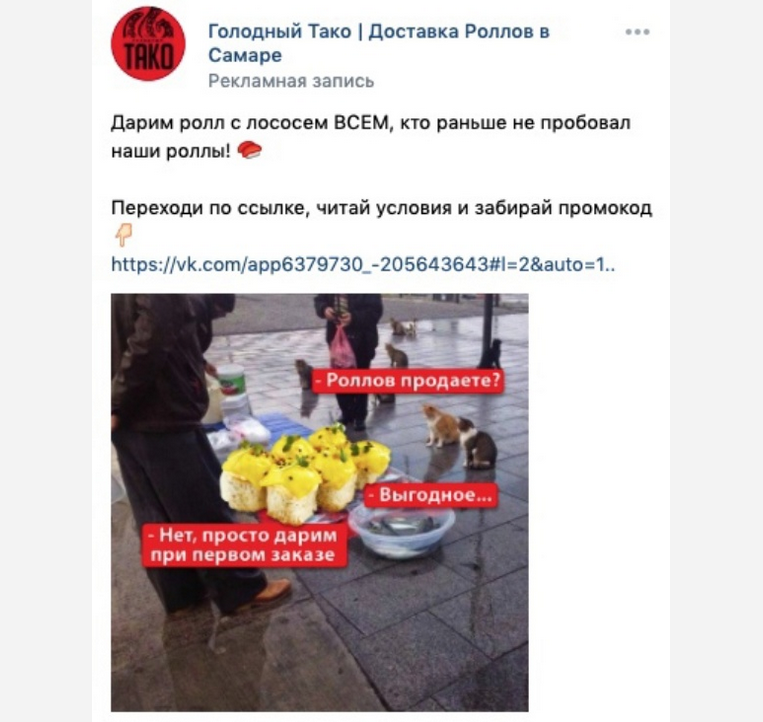
Task: Open the three-dot post options menu
Action: [637, 32]
